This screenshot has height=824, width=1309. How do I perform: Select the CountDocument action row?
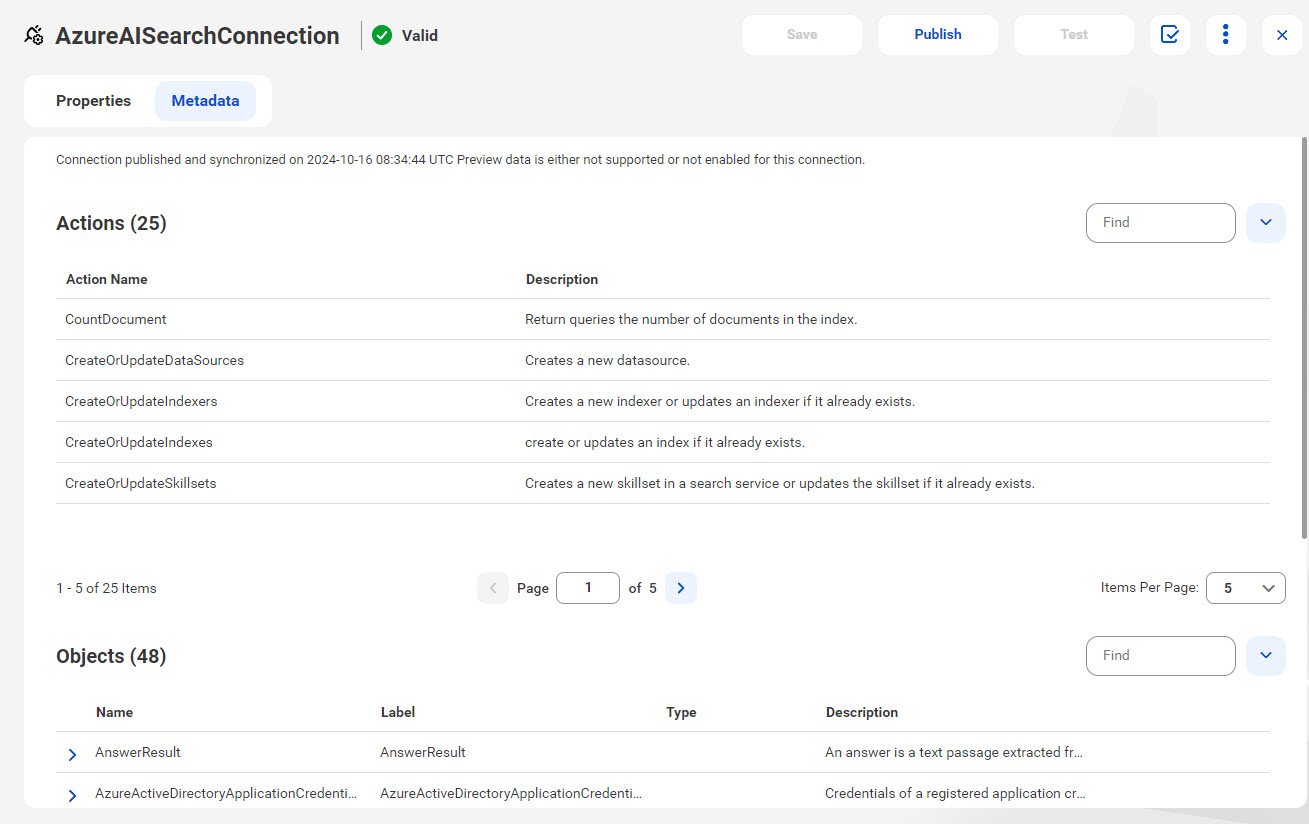663,320
